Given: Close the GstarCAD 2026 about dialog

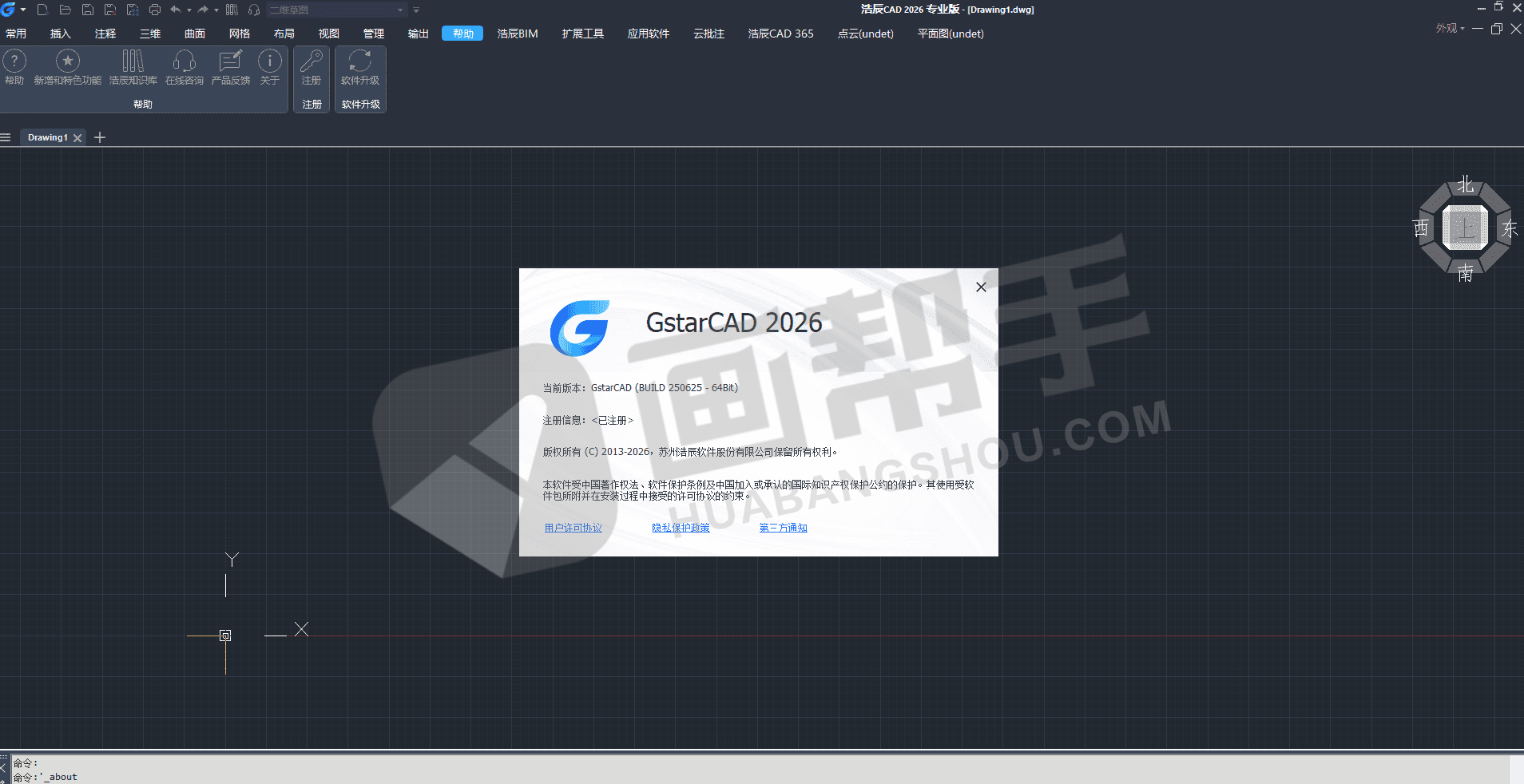Looking at the screenshot, I should point(981,287).
